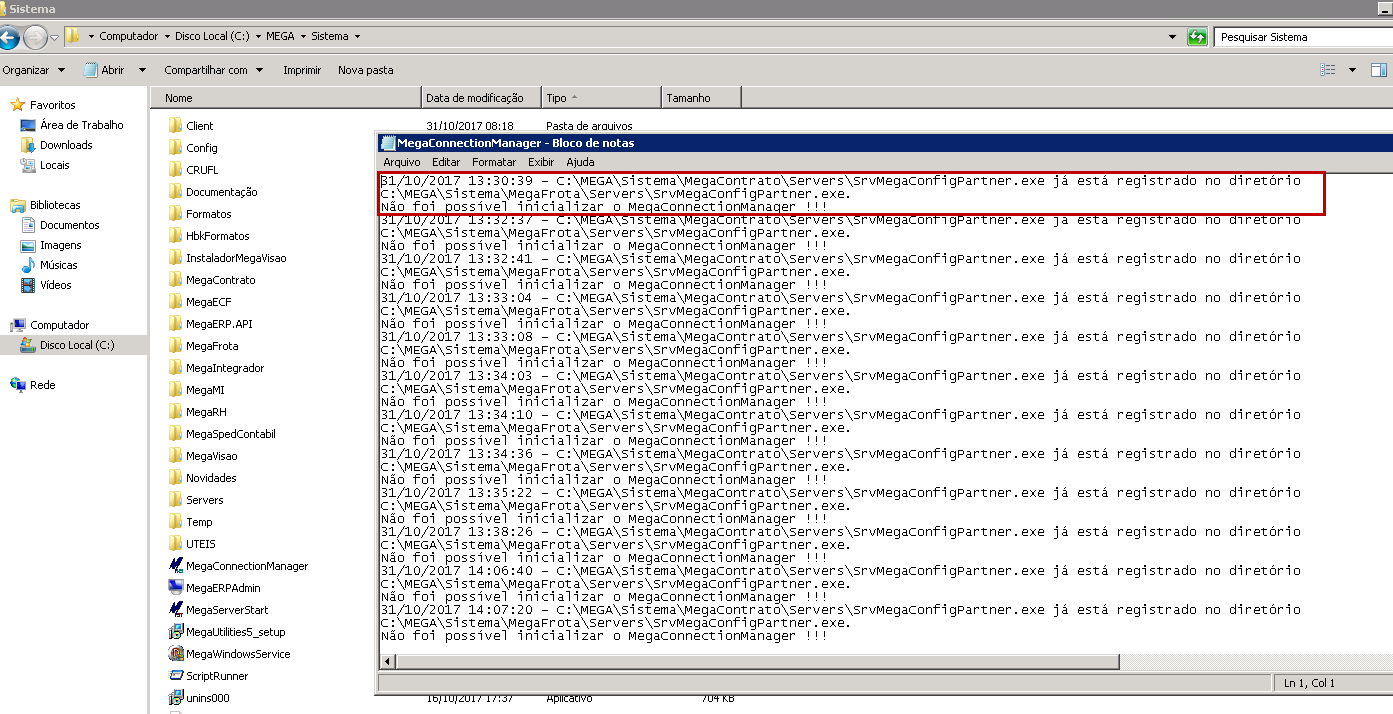Select the MegaConnectionManager application icon

click(x=176, y=566)
